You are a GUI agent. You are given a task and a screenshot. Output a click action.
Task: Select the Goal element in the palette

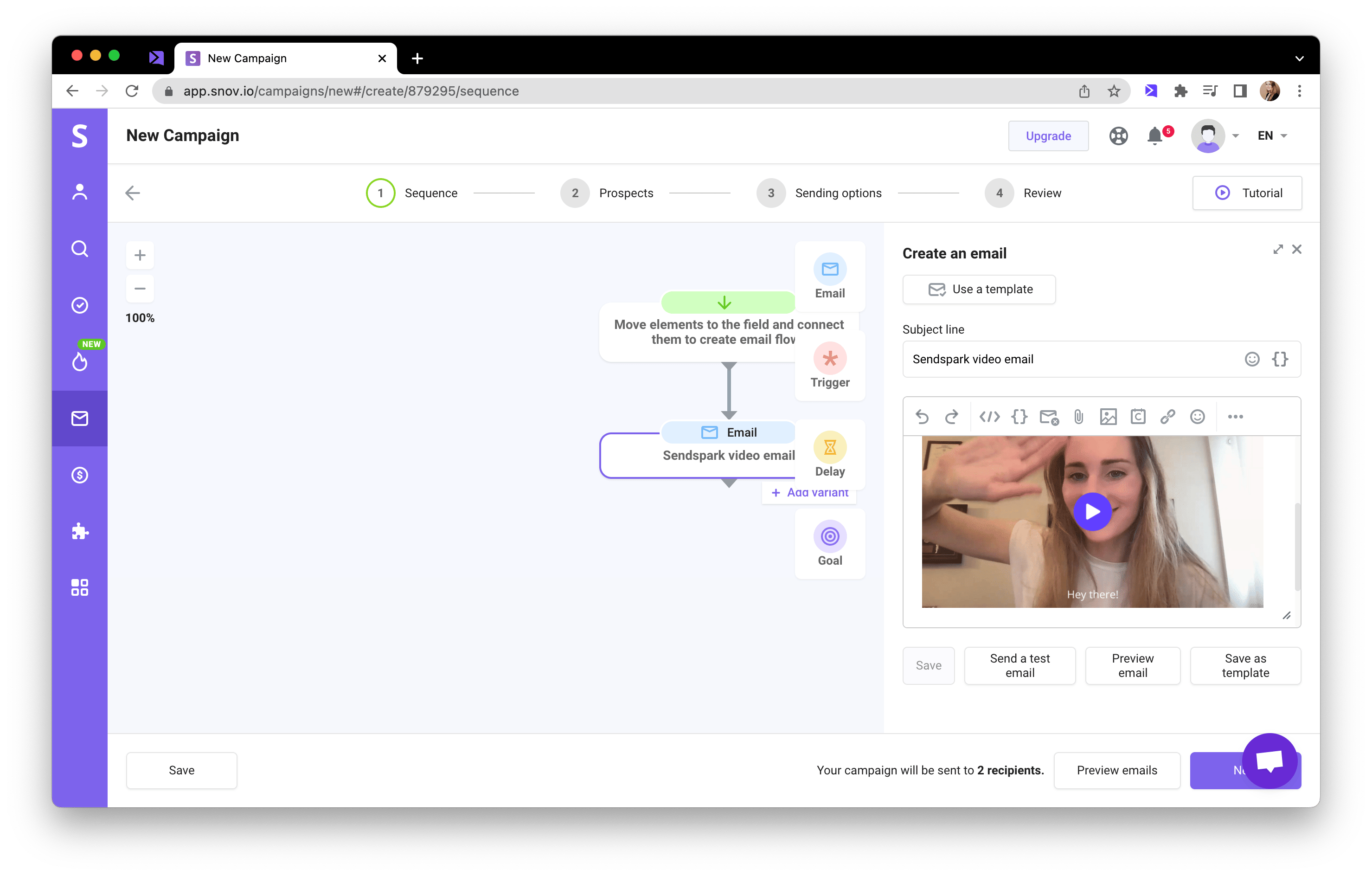830,544
